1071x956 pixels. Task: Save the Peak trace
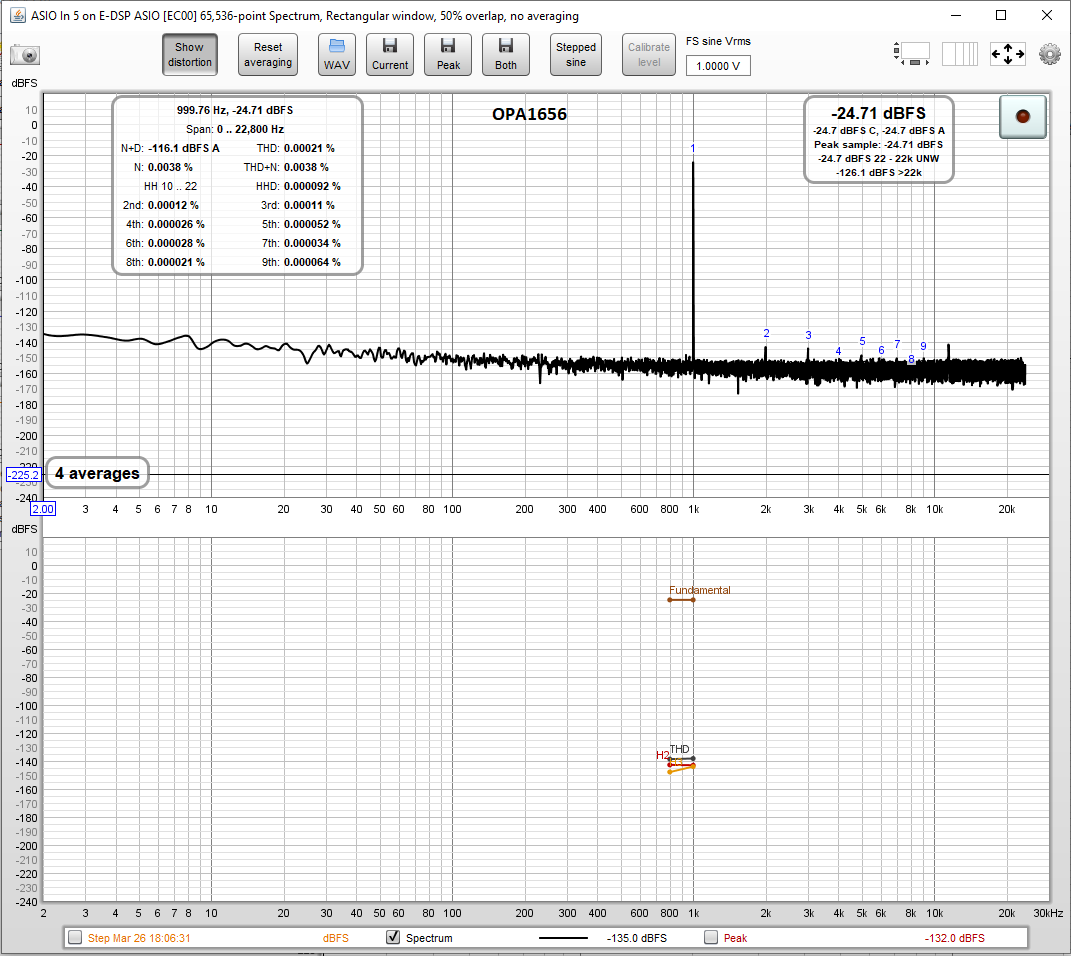tap(448, 55)
